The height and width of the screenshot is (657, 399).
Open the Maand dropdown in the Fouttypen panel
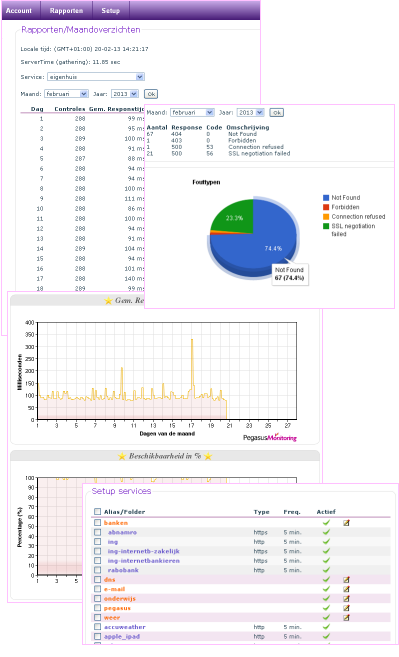192,113
